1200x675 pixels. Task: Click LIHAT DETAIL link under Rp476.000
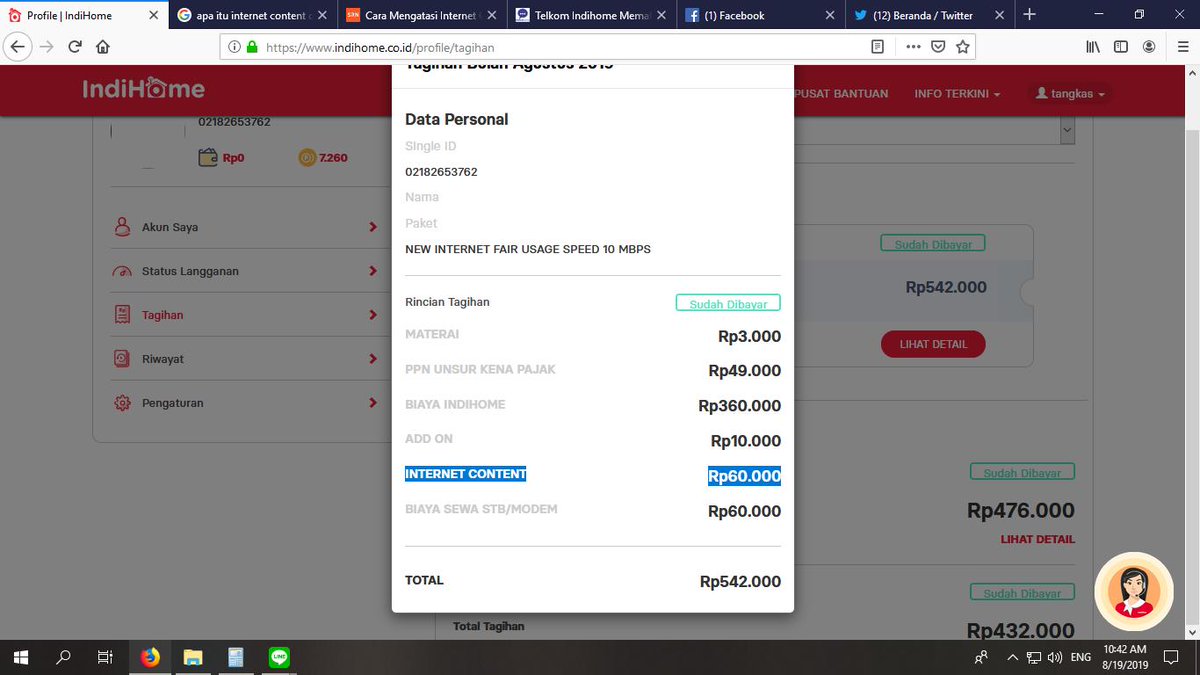(x=1038, y=539)
